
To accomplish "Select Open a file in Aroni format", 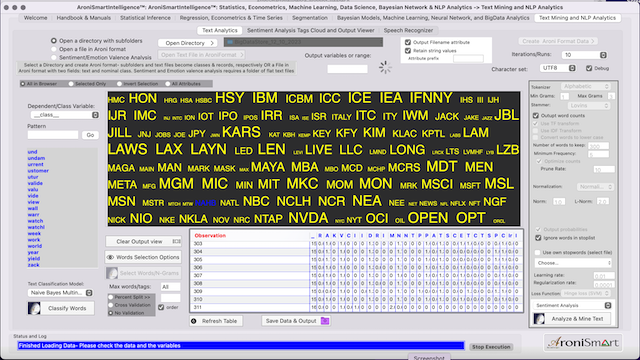I will (x=53, y=49).
